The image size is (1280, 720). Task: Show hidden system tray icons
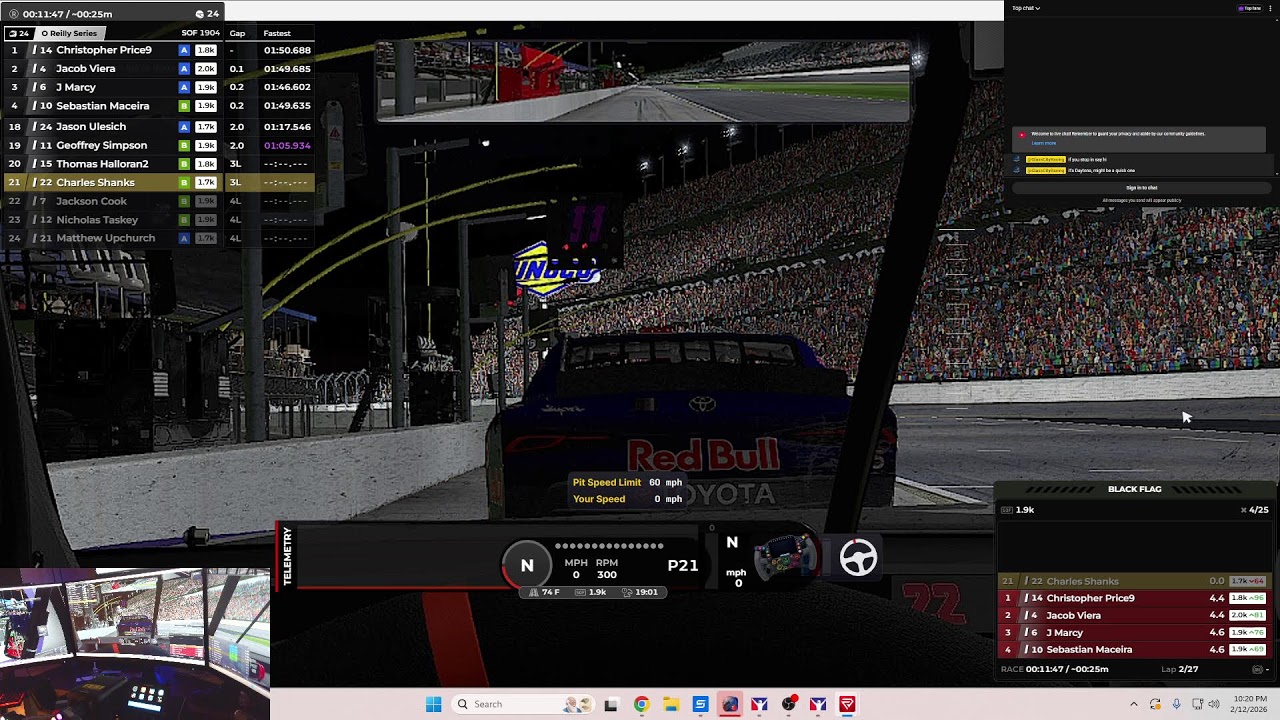pos(1133,704)
